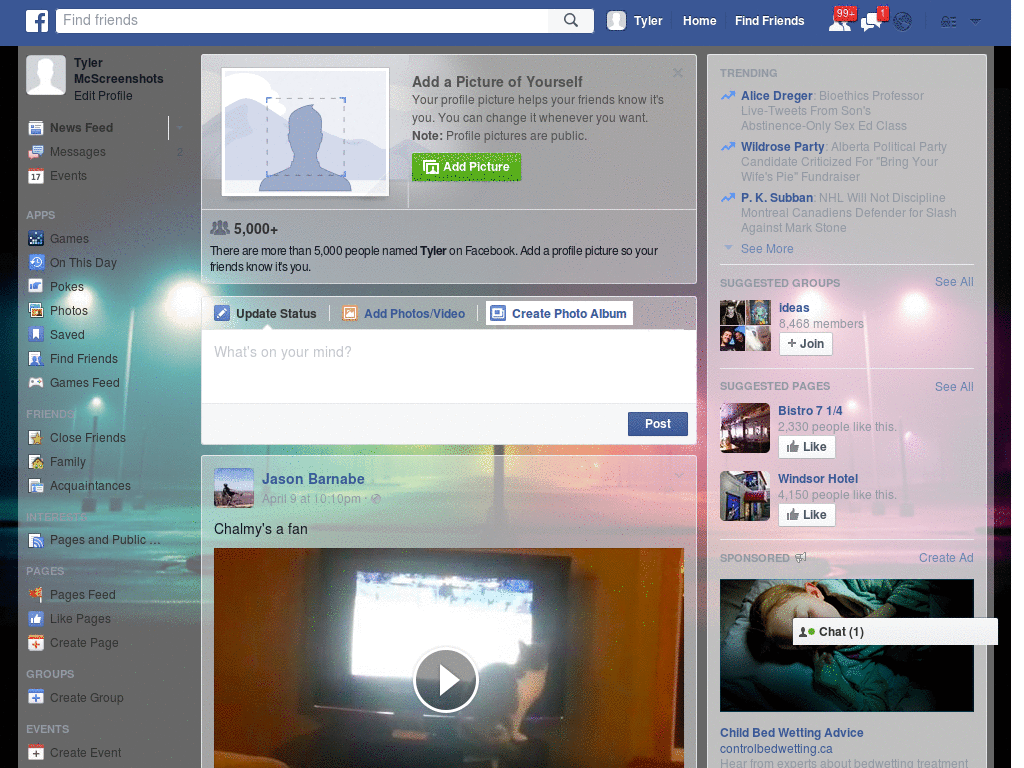1024x768 pixels.
Task: Select the Create Photo Album tab
Action: tap(559, 313)
